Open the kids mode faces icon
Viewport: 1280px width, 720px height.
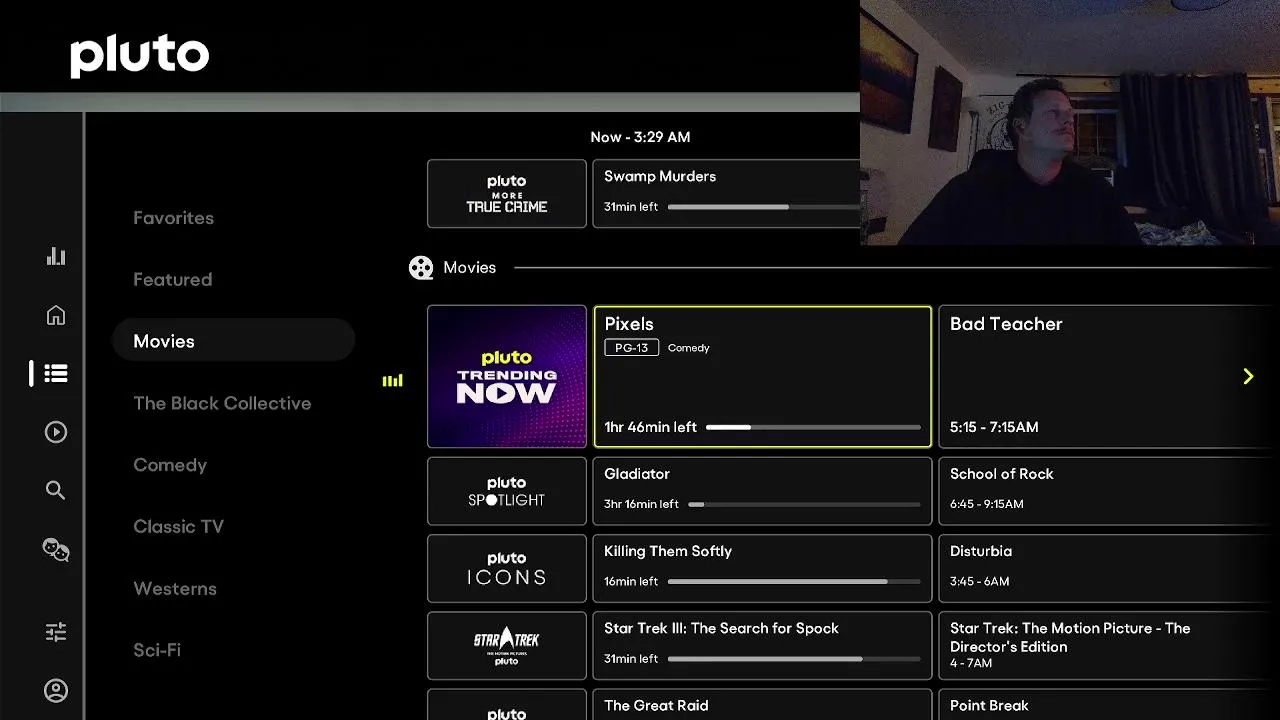pos(56,549)
